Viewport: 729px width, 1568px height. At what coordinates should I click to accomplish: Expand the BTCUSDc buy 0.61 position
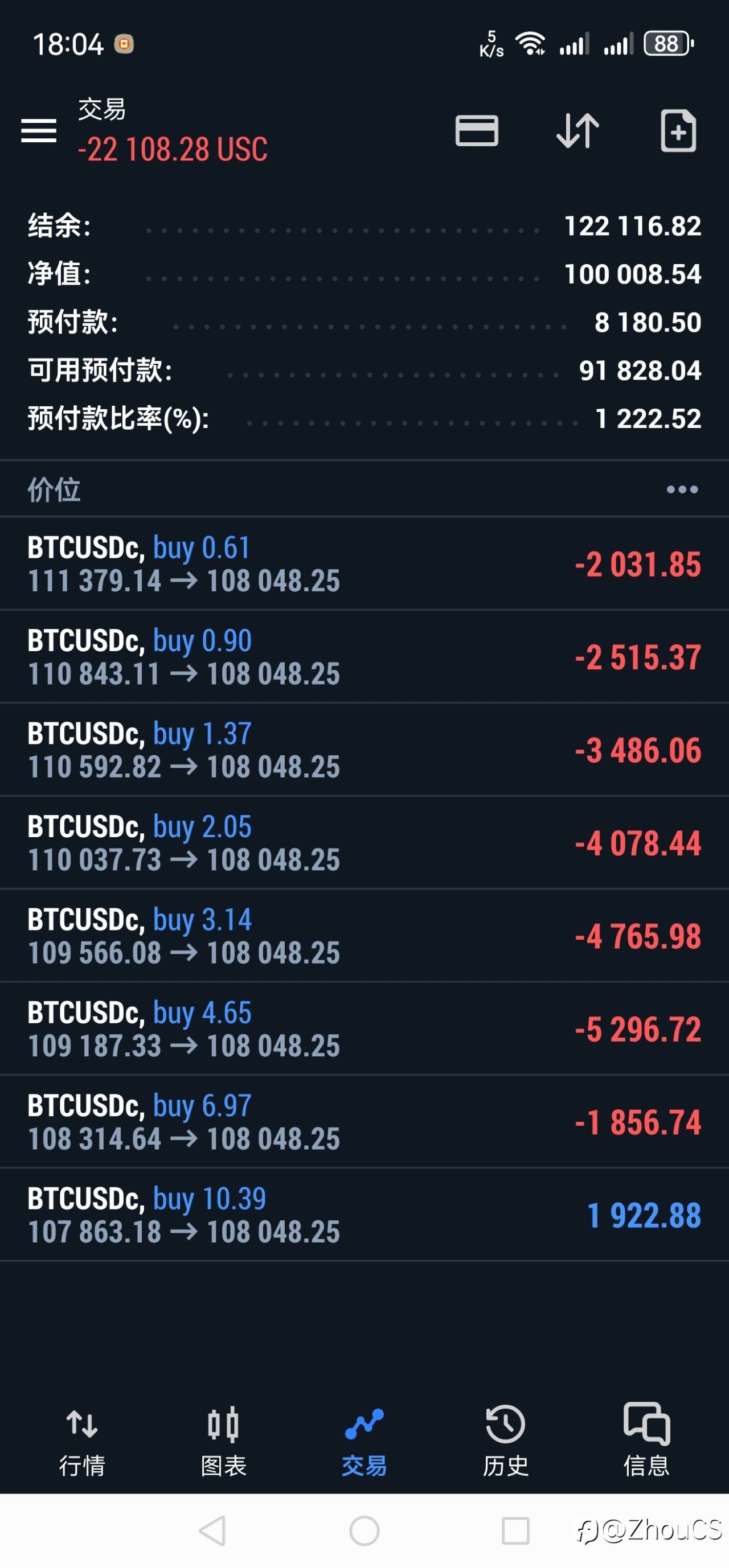click(364, 563)
